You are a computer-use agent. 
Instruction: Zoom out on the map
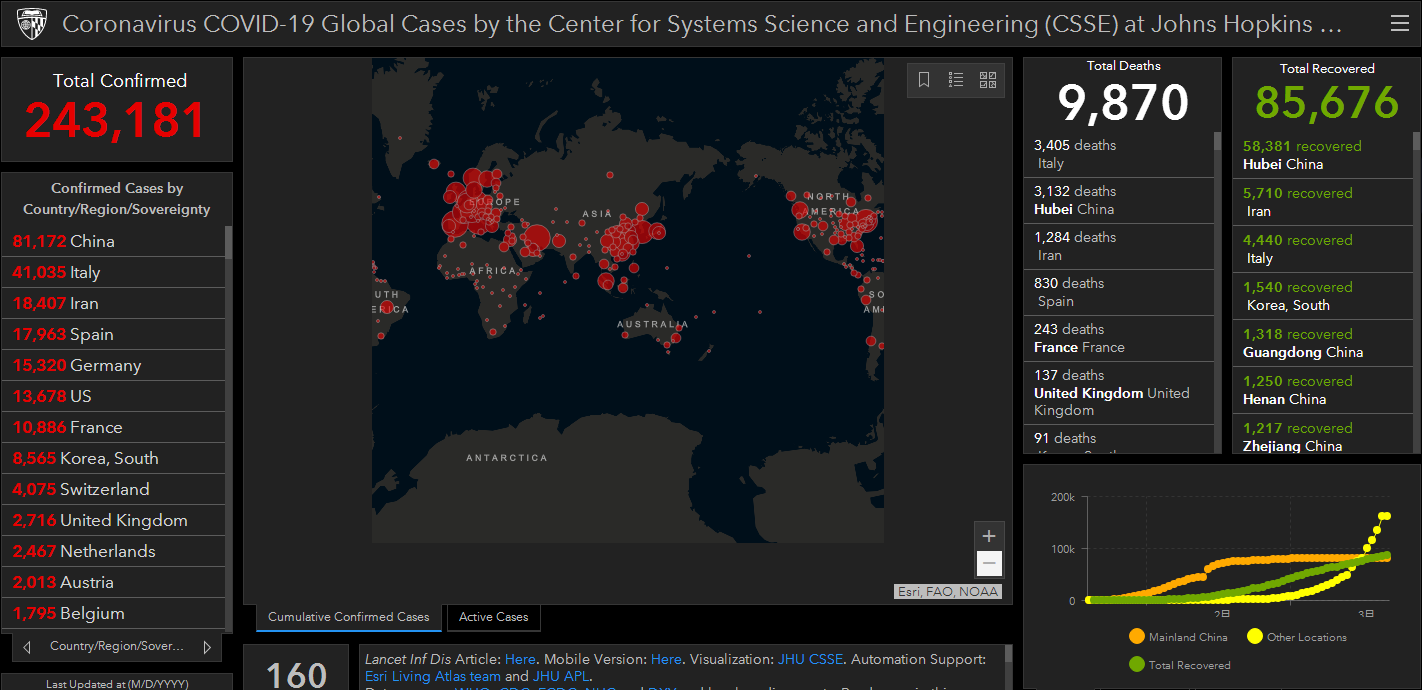989,564
